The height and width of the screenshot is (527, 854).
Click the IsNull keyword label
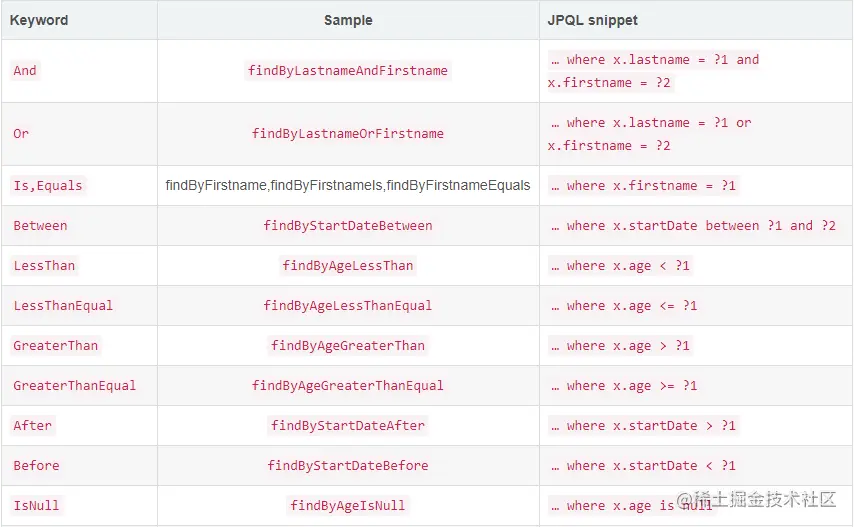[36, 506]
